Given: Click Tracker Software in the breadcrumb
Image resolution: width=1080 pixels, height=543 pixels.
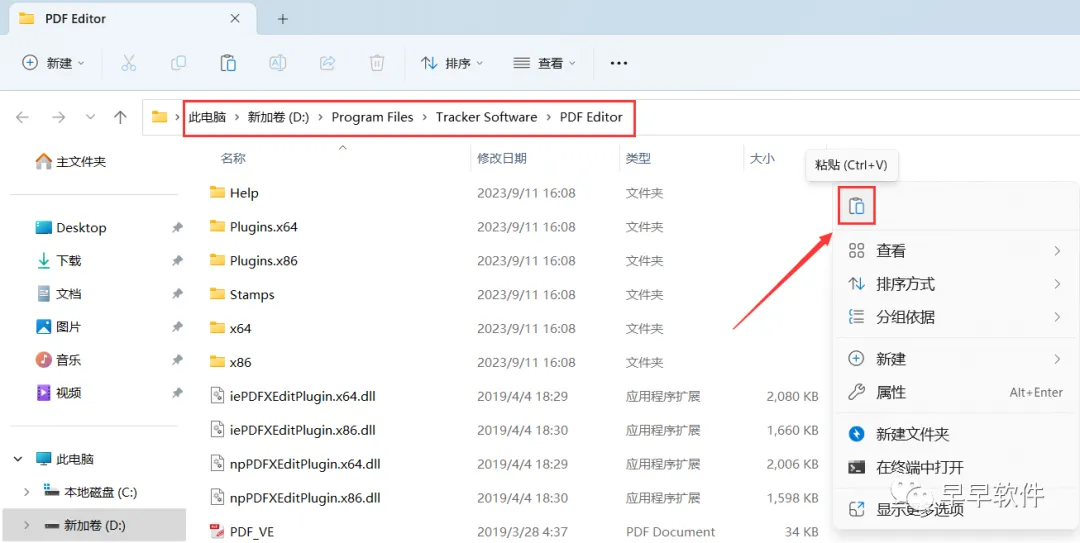Looking at the screenshot, I should tap(486, 117).
